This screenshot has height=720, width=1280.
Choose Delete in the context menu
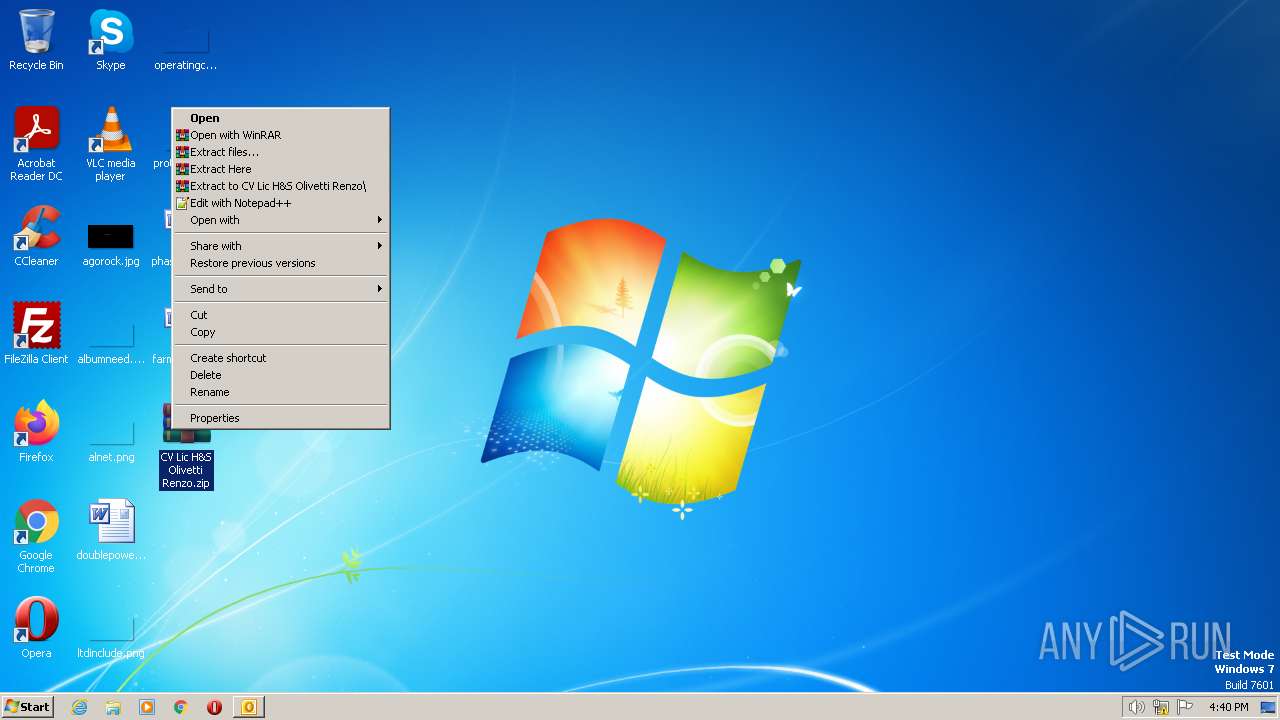tap(281, 375)
